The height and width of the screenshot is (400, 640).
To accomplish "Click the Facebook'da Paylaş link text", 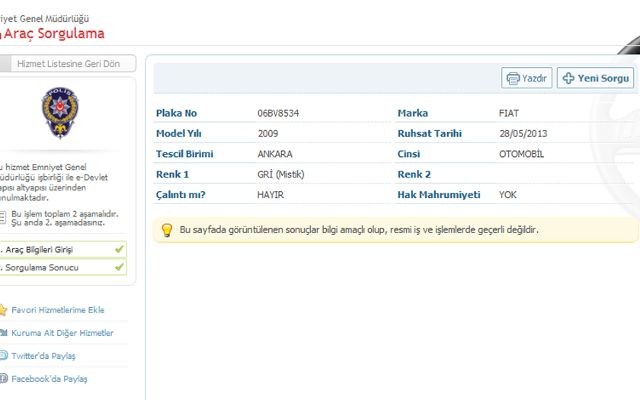I will coord(49,379).
